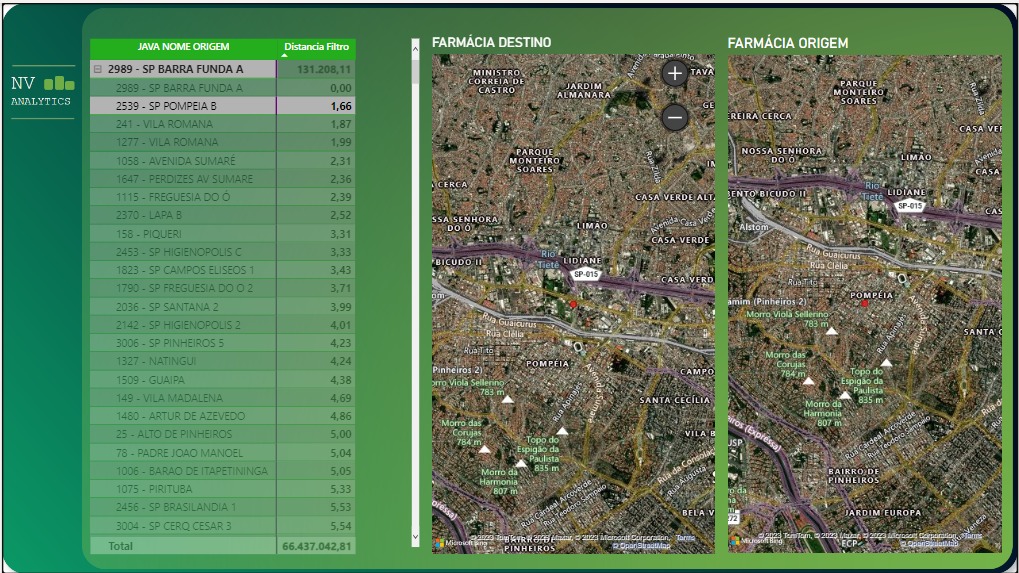The width and height of the screenshot is (1019, 573).
Task: Select row 3004 - SP CERQ CESAR 3
Action: click(x=223, y=526)
